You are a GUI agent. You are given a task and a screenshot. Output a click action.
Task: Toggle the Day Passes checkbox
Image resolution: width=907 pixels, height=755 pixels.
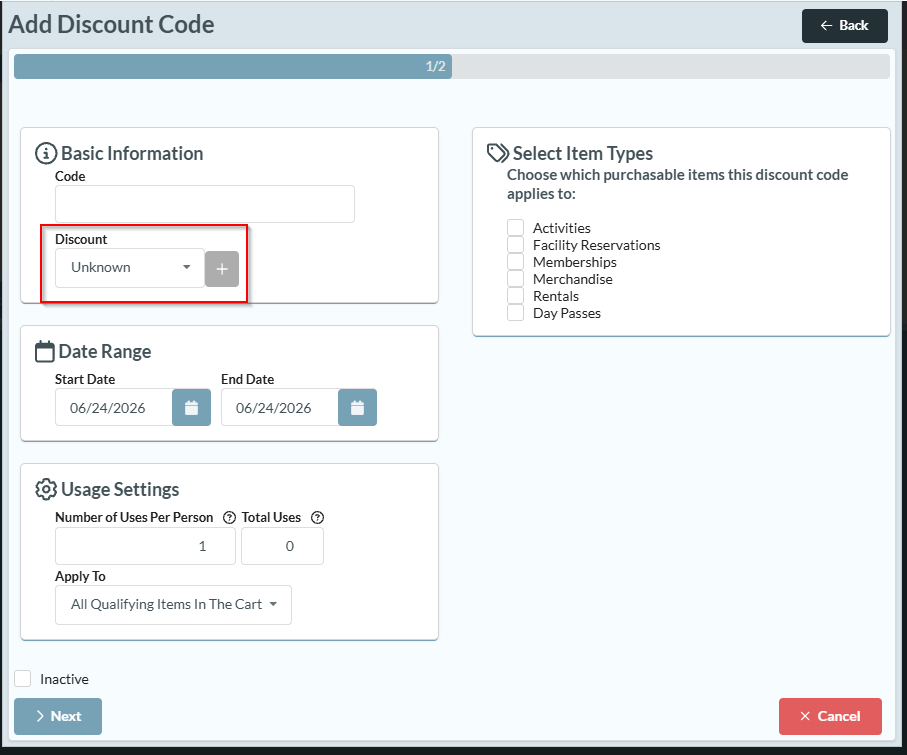point(515,313)
